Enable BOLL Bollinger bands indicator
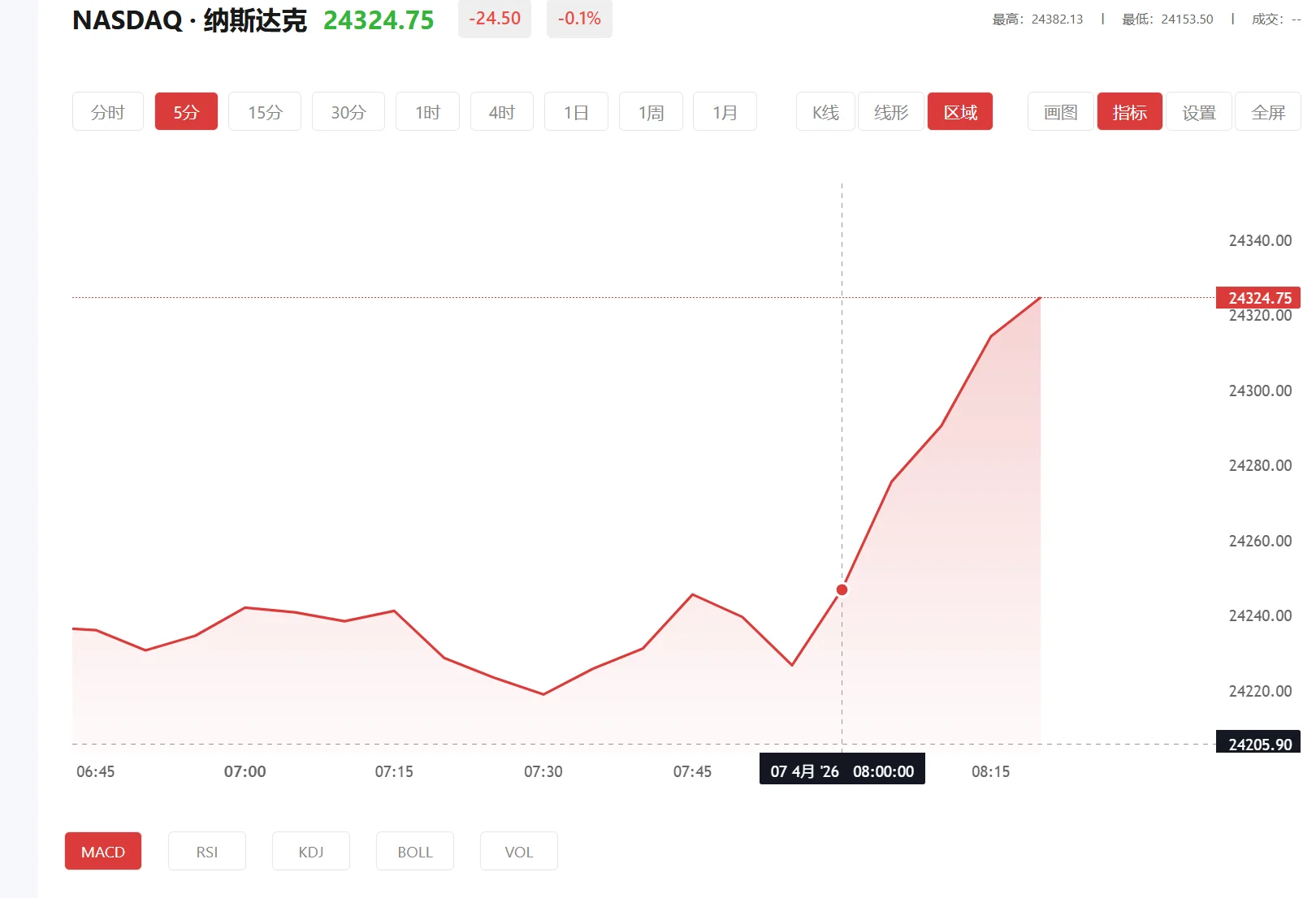 pos(414,851)
